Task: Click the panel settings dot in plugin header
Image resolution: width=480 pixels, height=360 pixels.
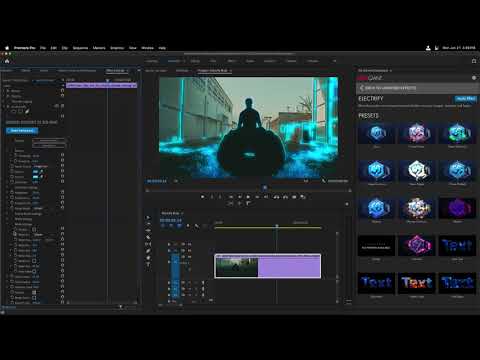Action: pyautogui.click(x=474, y=78)
